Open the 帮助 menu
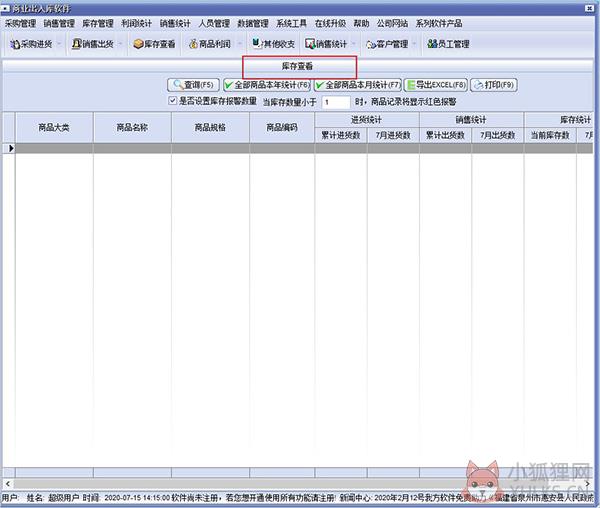Screen dimensions: 600x508 click(x=361, y=23)
